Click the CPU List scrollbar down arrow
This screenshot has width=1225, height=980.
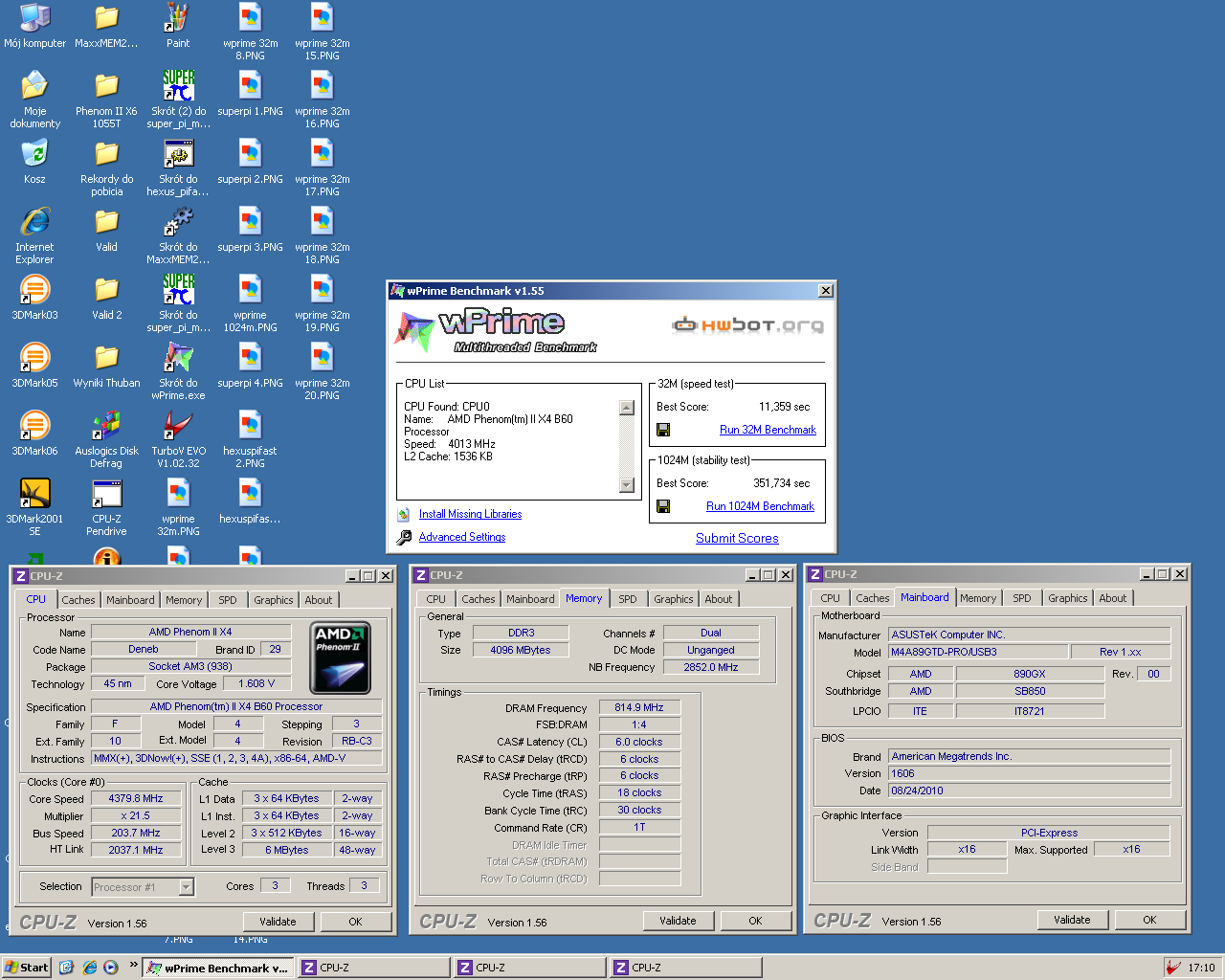coord(627,485)
